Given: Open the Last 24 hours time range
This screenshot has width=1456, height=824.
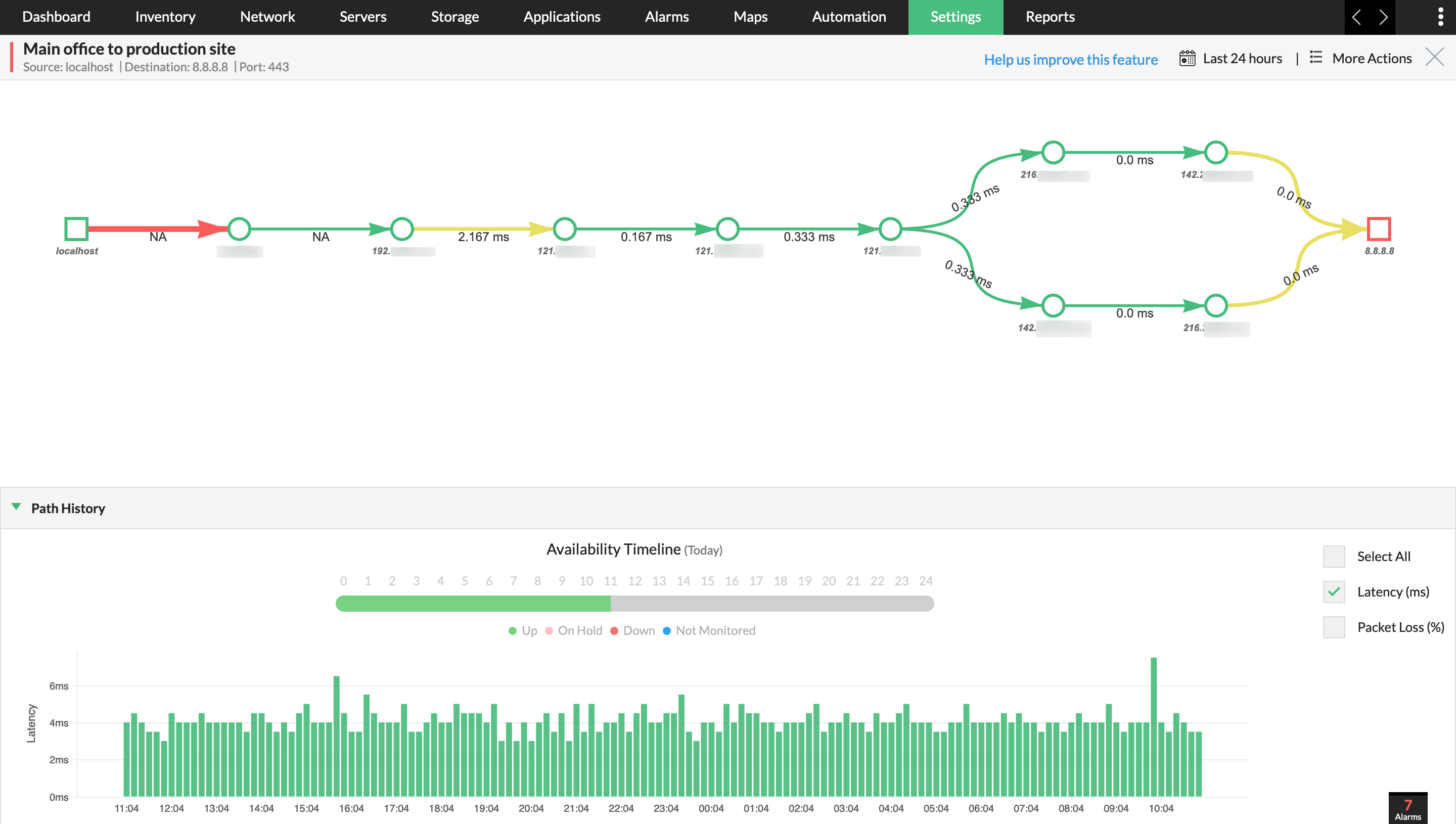Looking at the screenshot, I should (1242, 58).
